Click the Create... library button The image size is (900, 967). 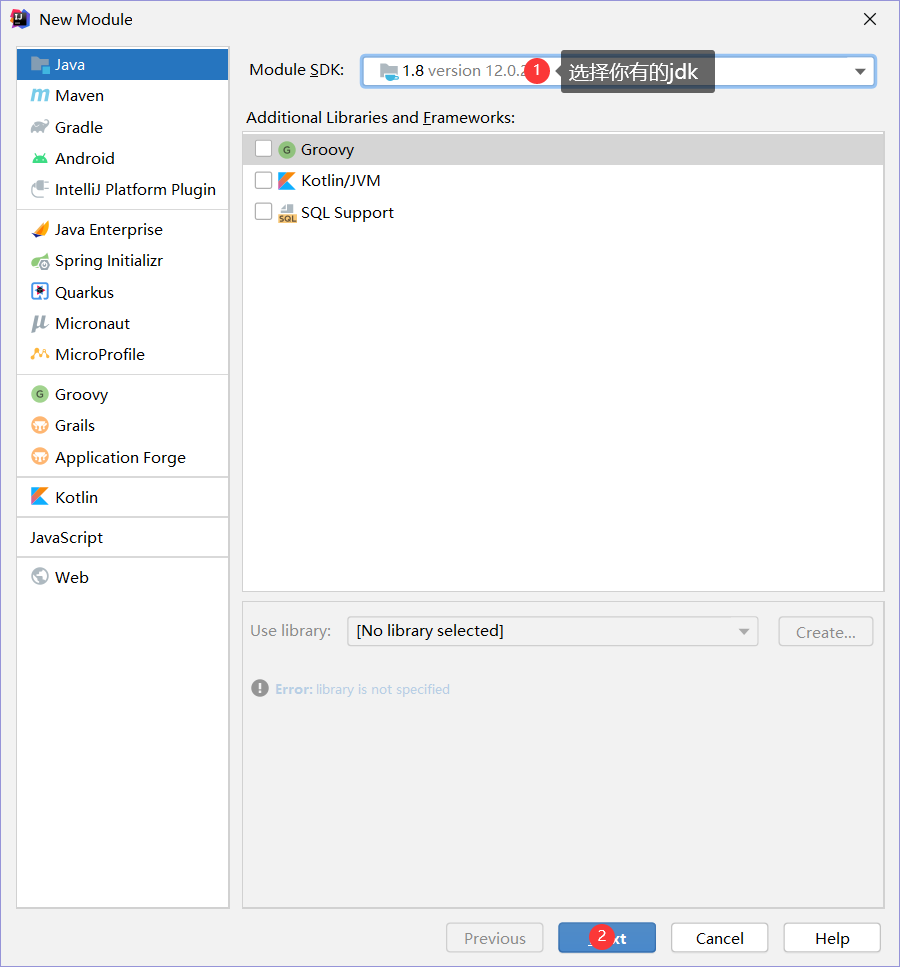pyautogui.click(x=825, y=632)
